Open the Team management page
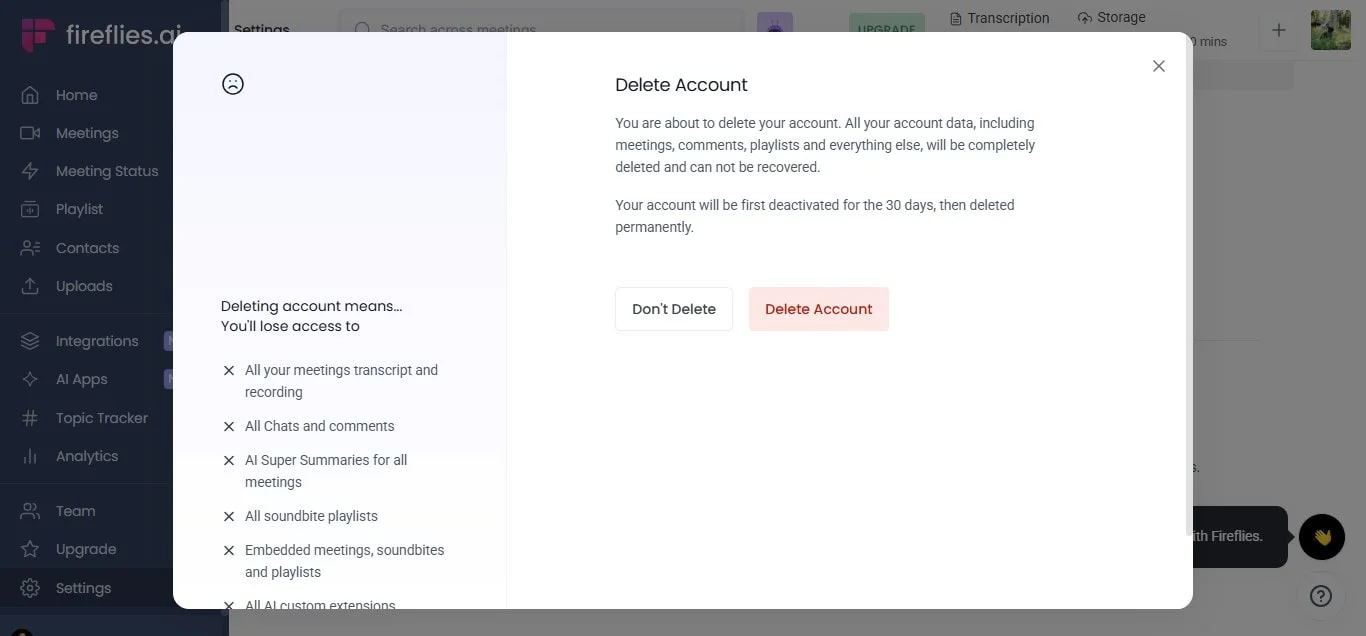 pyautogui.click(x=73, y=510)
